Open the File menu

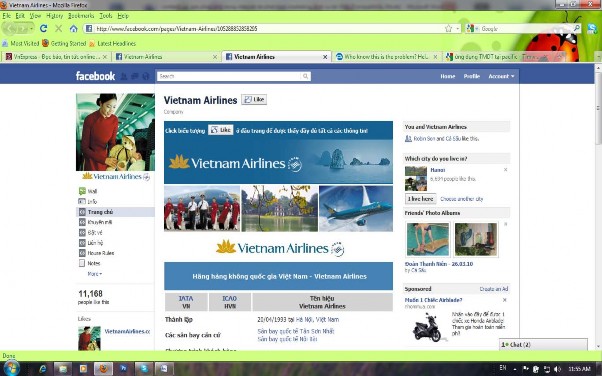7,16
